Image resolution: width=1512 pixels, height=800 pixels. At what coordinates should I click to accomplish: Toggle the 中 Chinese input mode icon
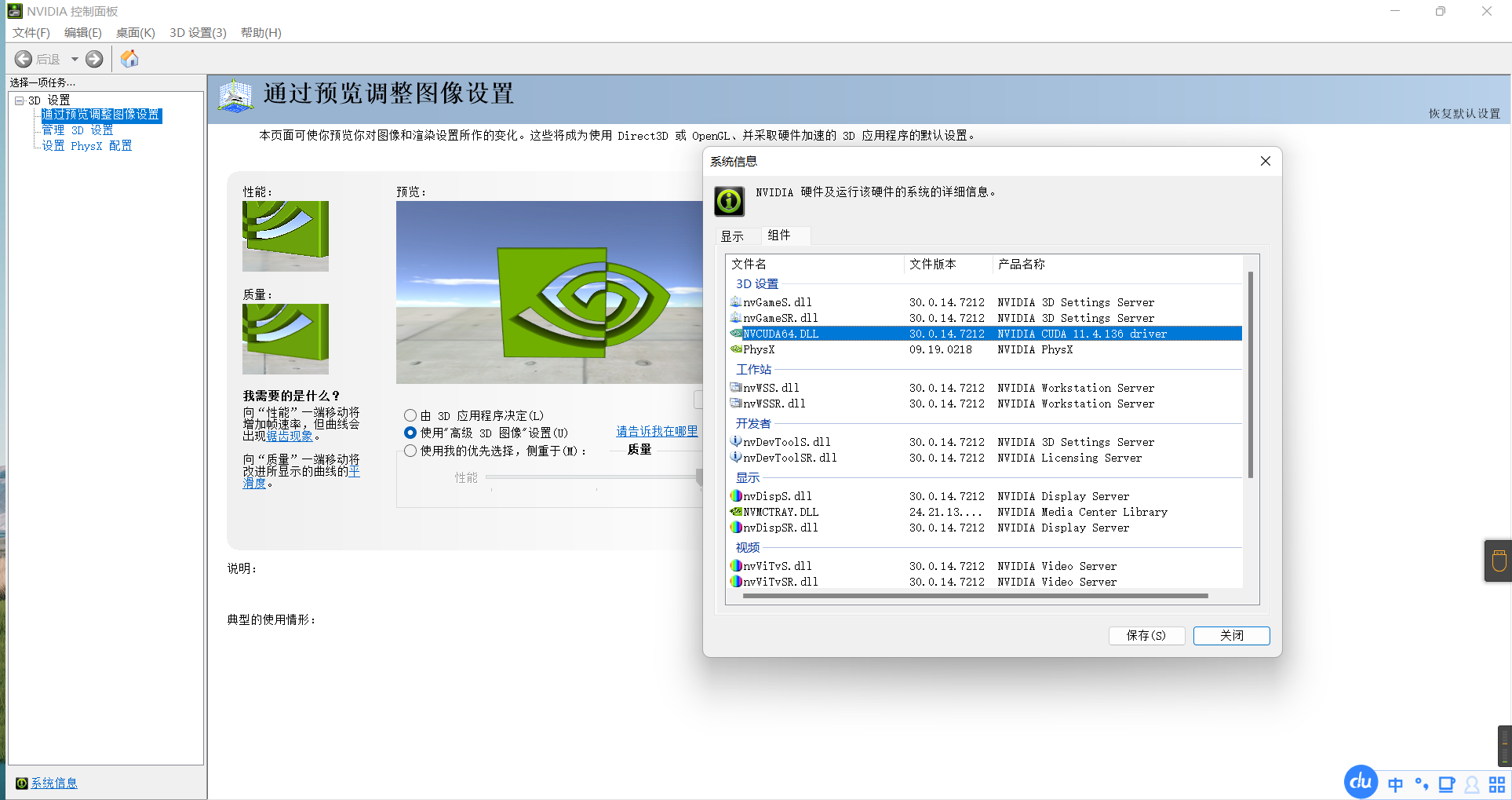tap(1396, 784)
